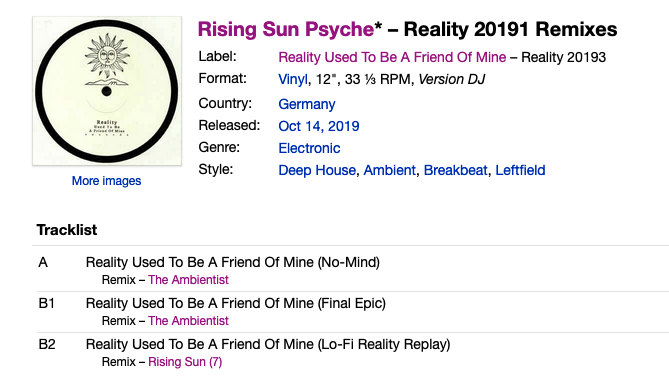Open the More images link
This screenshot has width=669, height=386.
(x=106, y=181)
